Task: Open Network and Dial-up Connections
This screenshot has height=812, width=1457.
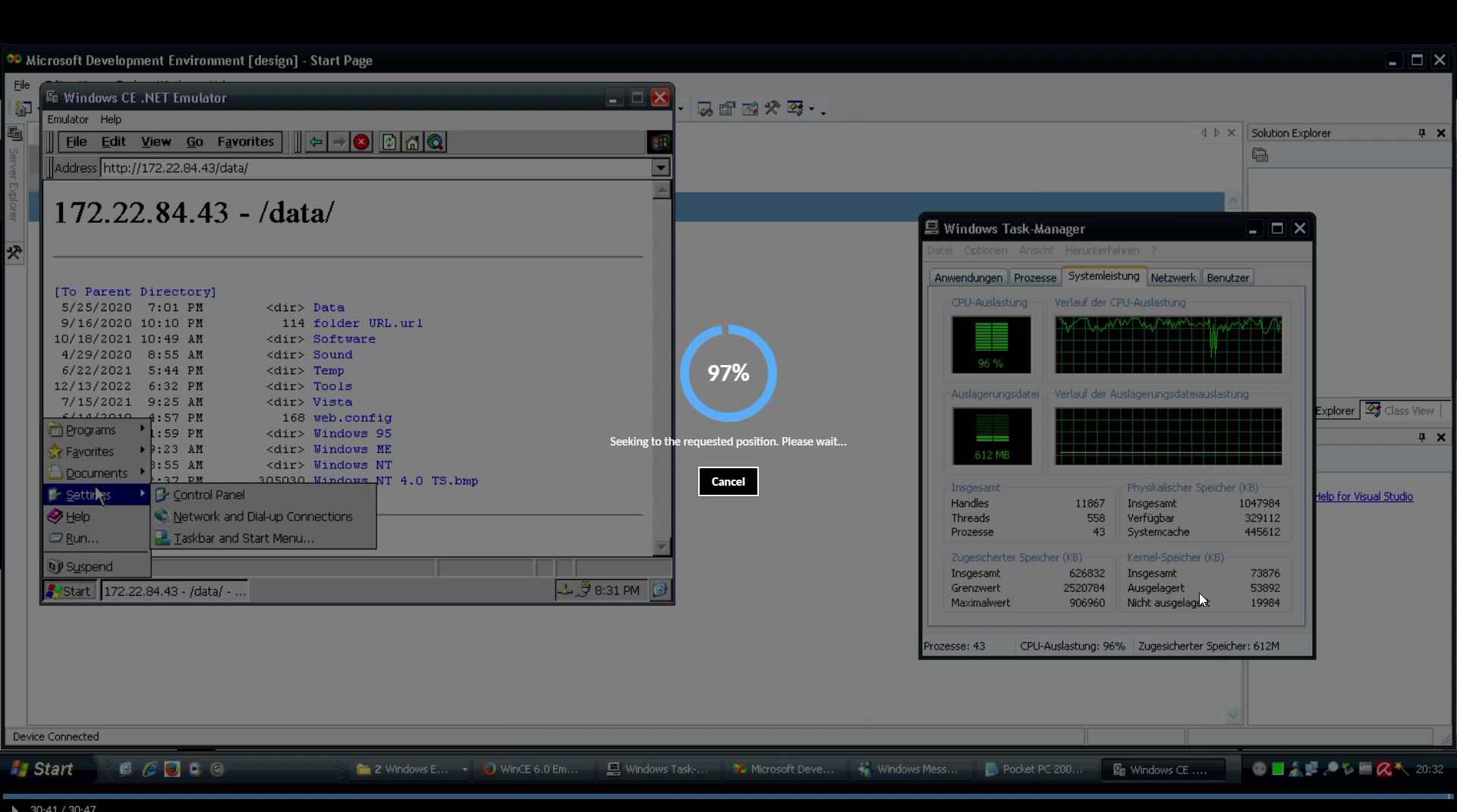Action: coord(263,517)
